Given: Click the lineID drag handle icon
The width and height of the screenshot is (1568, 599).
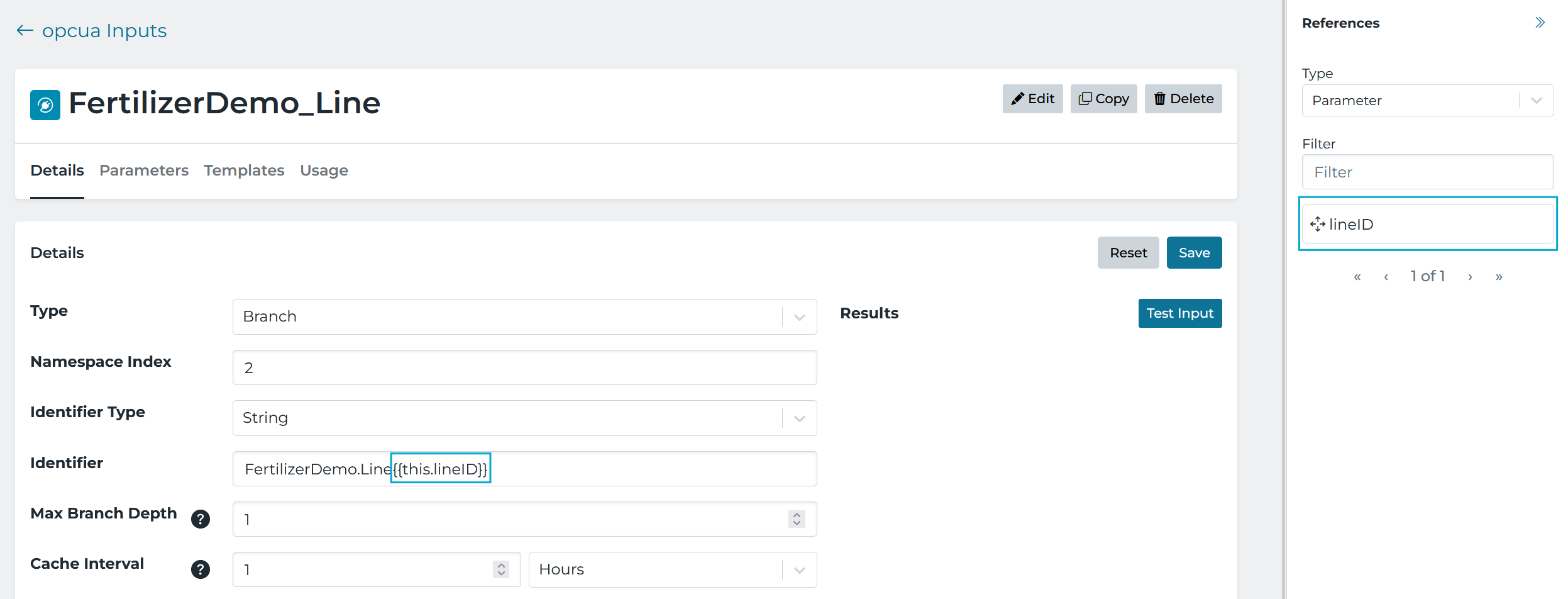Looking at the screenshot, I should (1318, 224).
